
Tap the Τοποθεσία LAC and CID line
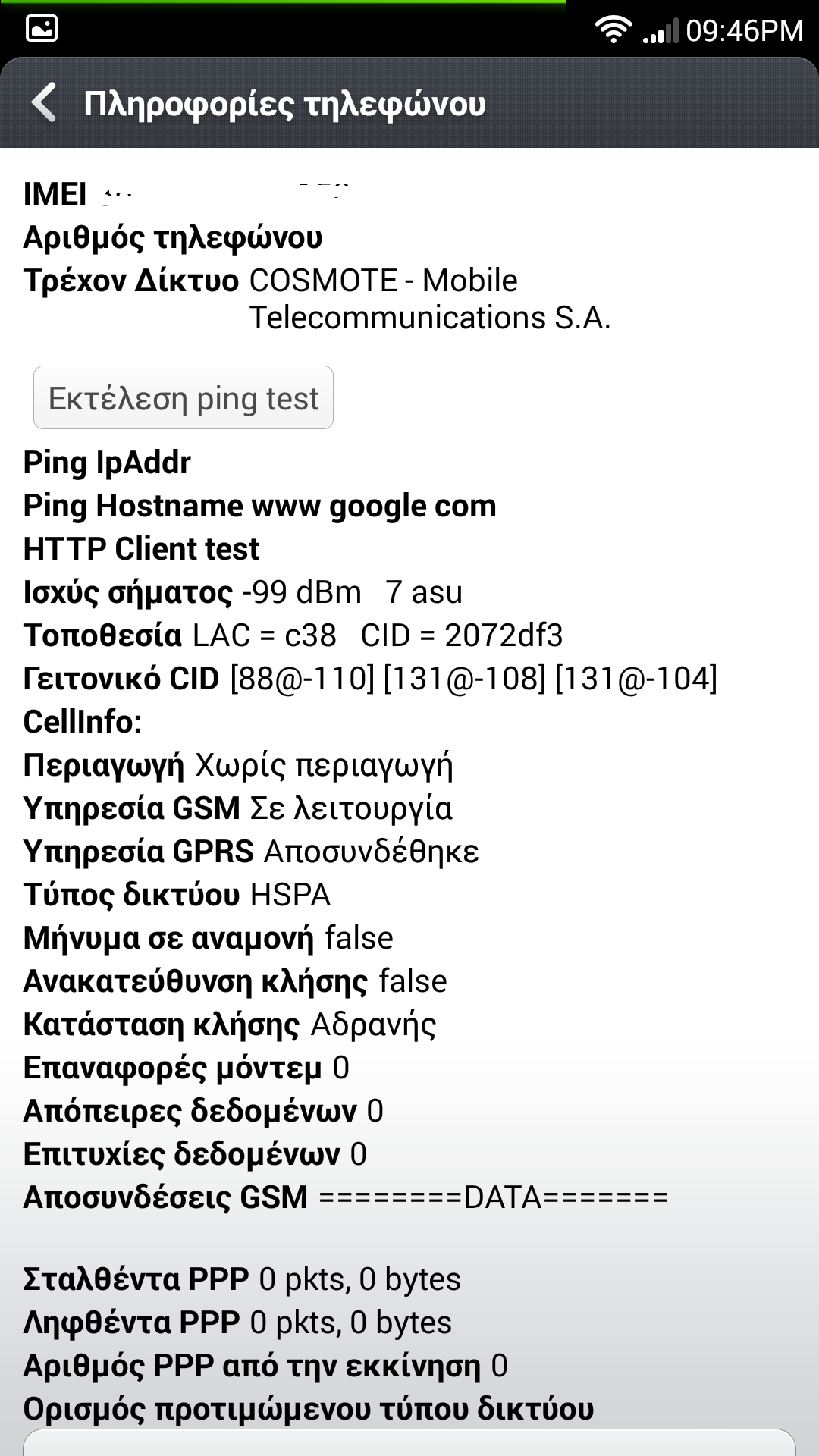293,635
